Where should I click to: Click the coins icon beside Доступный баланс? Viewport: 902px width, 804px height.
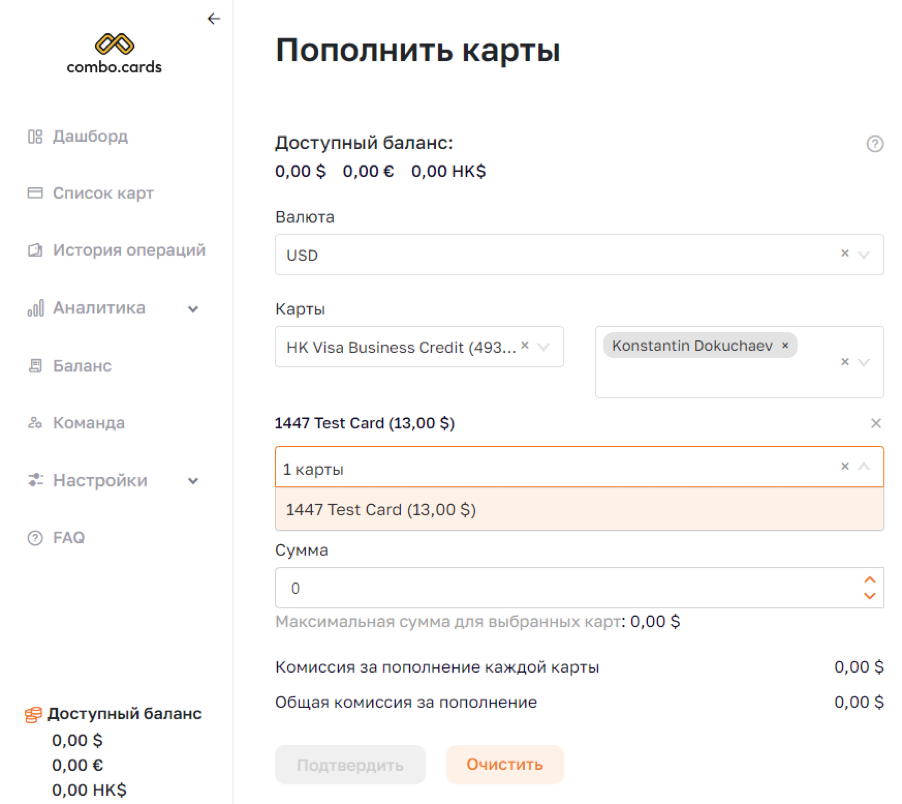pyautogui.click(x=33, y=714)
